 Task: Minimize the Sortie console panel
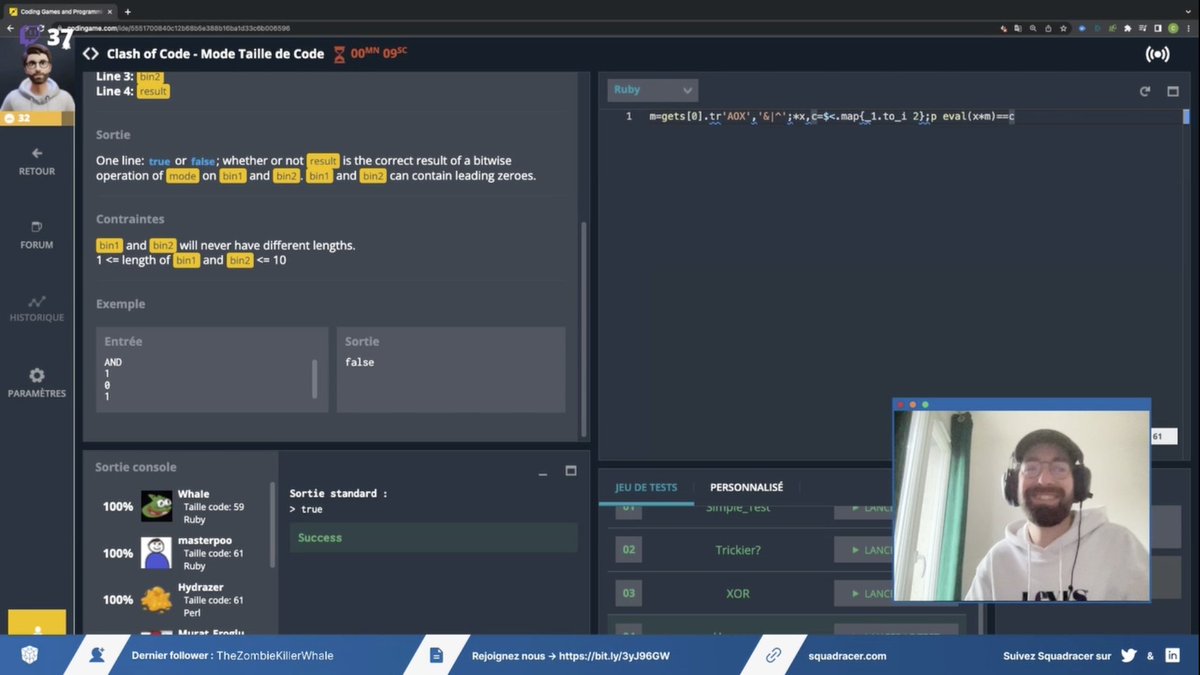(543, 472)
